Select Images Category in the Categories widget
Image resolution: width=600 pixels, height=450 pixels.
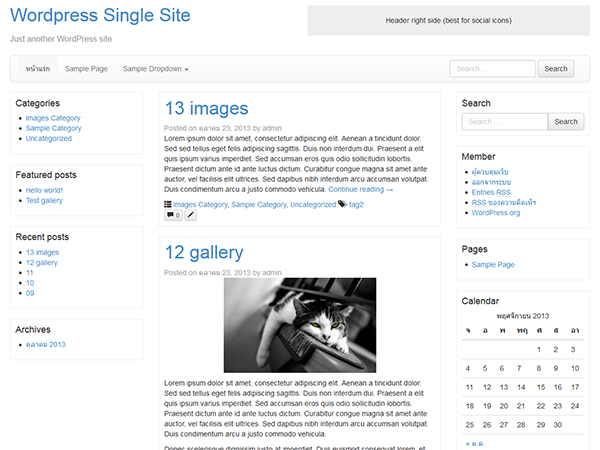pos(53,118)
